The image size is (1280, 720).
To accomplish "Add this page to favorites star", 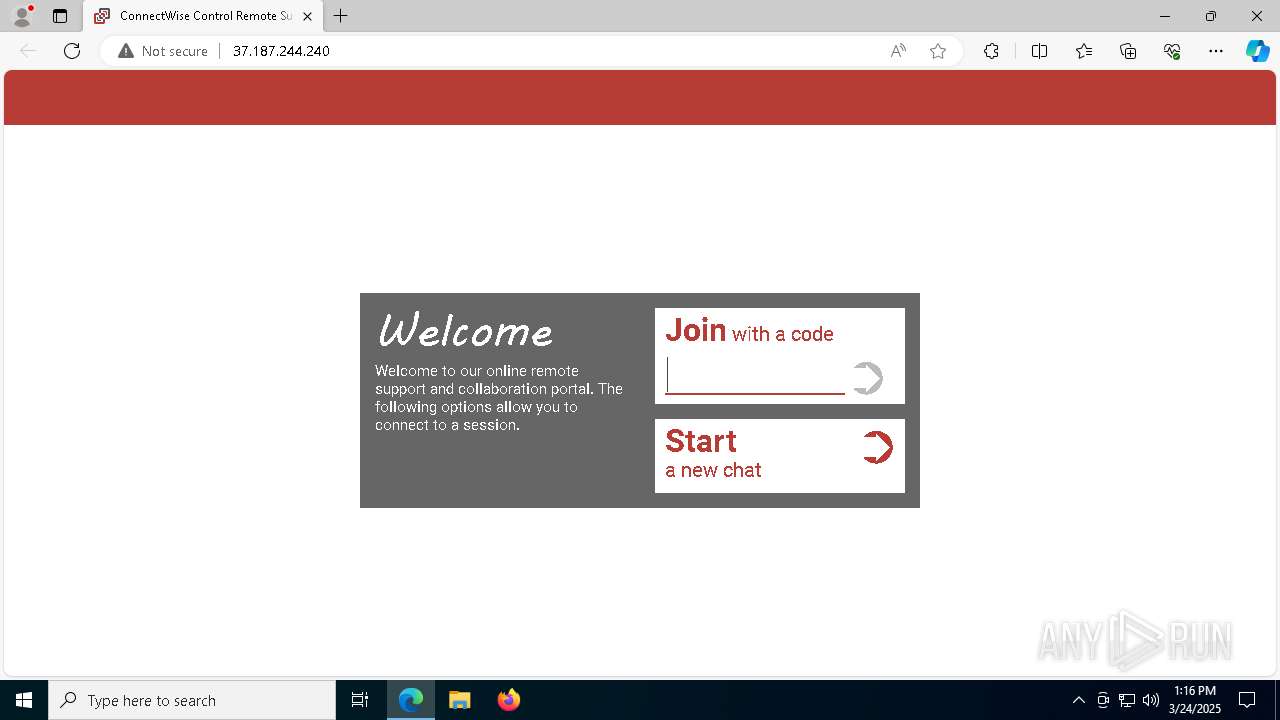I will pos(938,51).
